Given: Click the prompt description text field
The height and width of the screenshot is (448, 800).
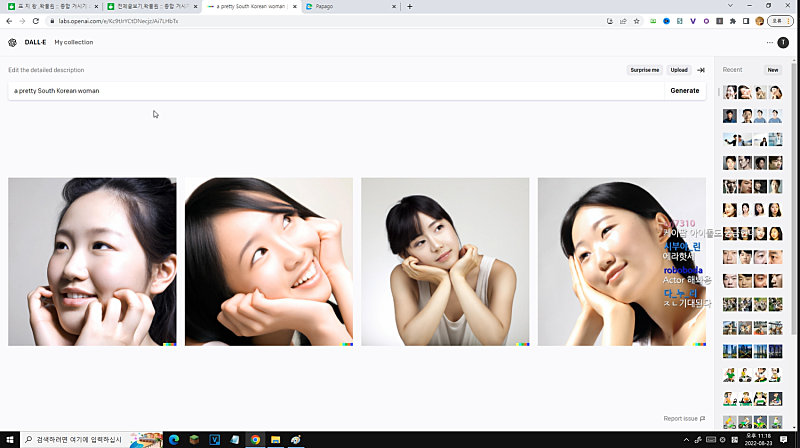Looking at the screenshot, I should click(x=330, y=90).
